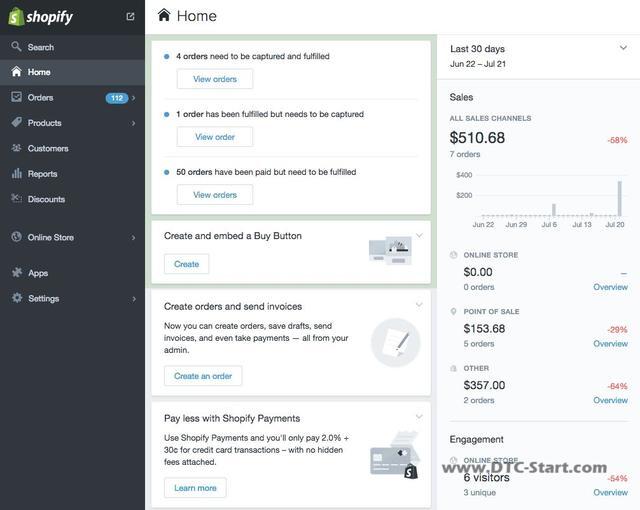Open Point of Sale Overview link
Screen dimensions: 640x510
610,344
